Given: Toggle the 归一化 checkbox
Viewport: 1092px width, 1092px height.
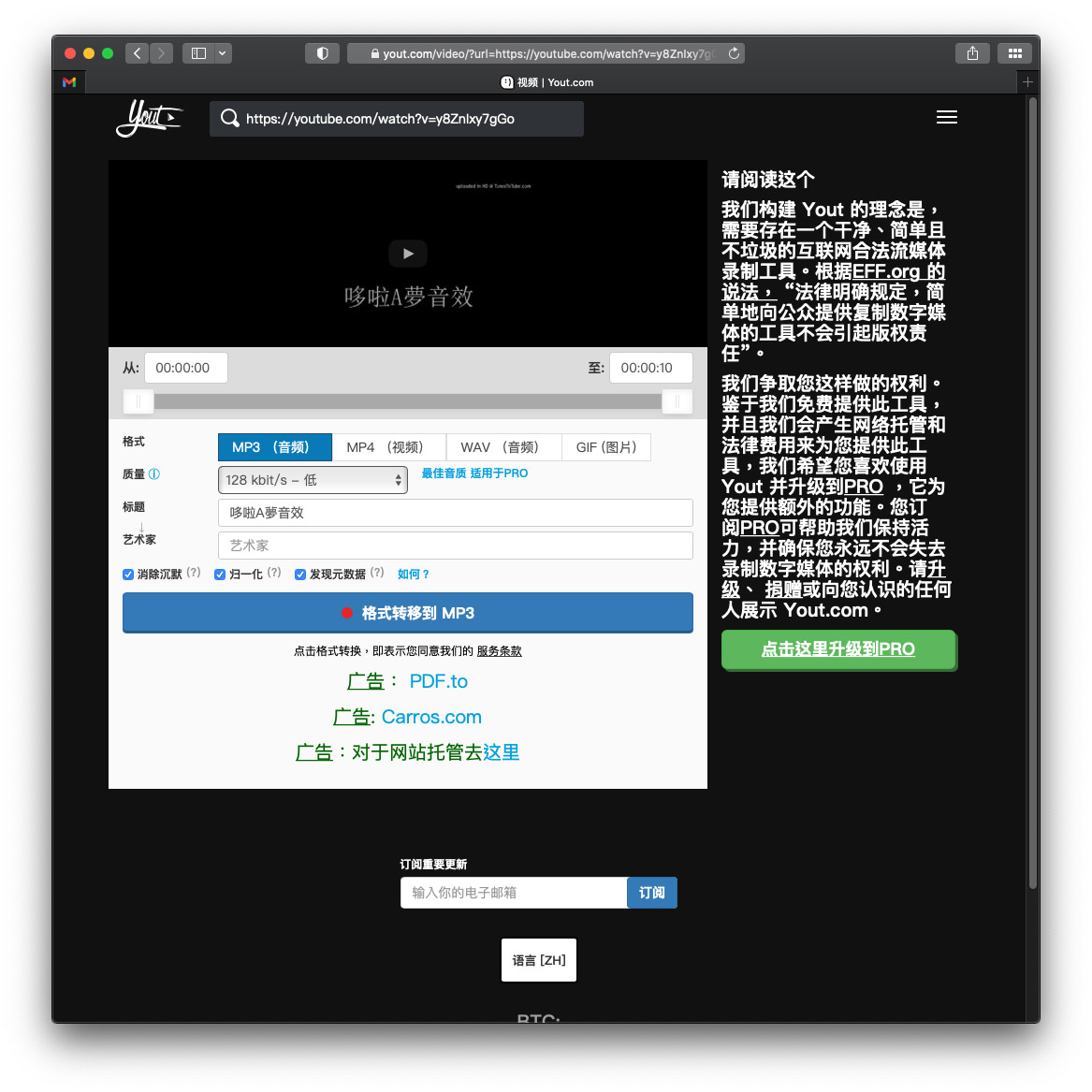Looking at the screenshot, I should tap(220, 575).
